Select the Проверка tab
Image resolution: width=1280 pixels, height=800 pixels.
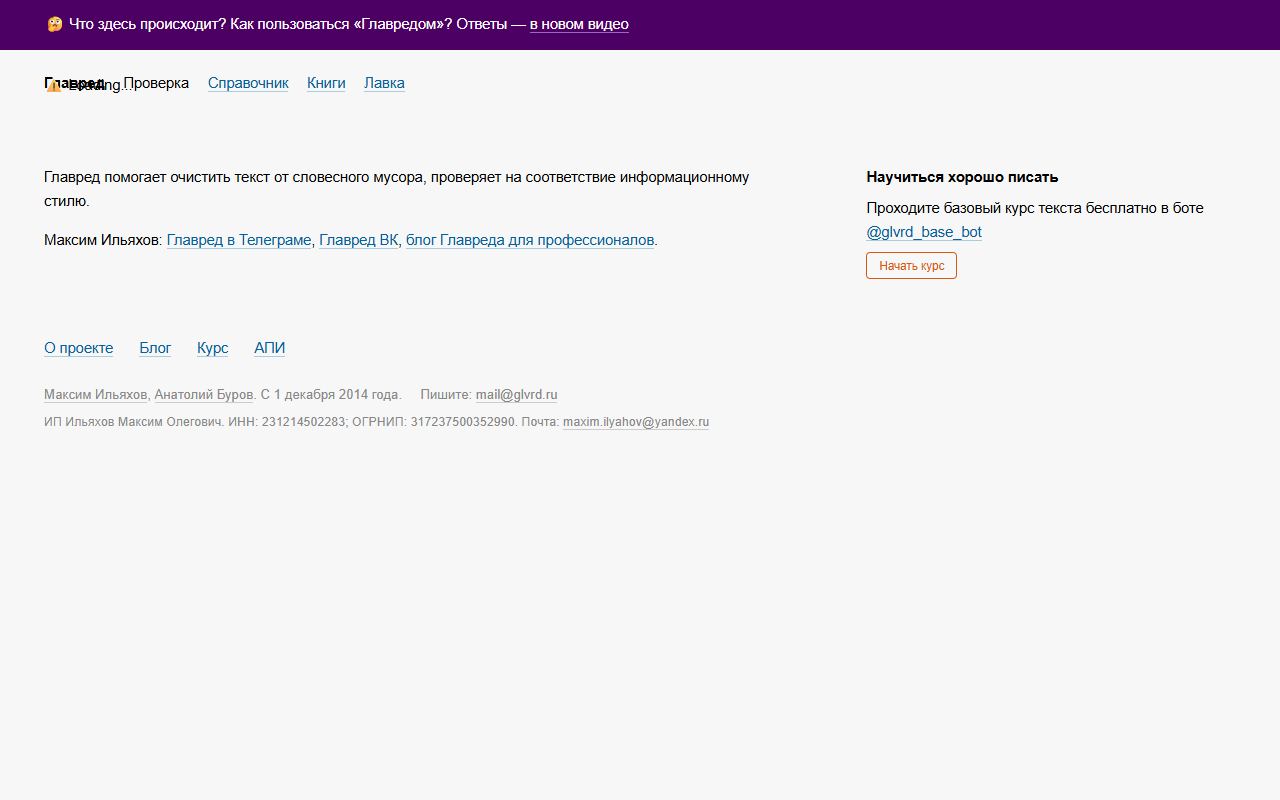click(156, 83)
